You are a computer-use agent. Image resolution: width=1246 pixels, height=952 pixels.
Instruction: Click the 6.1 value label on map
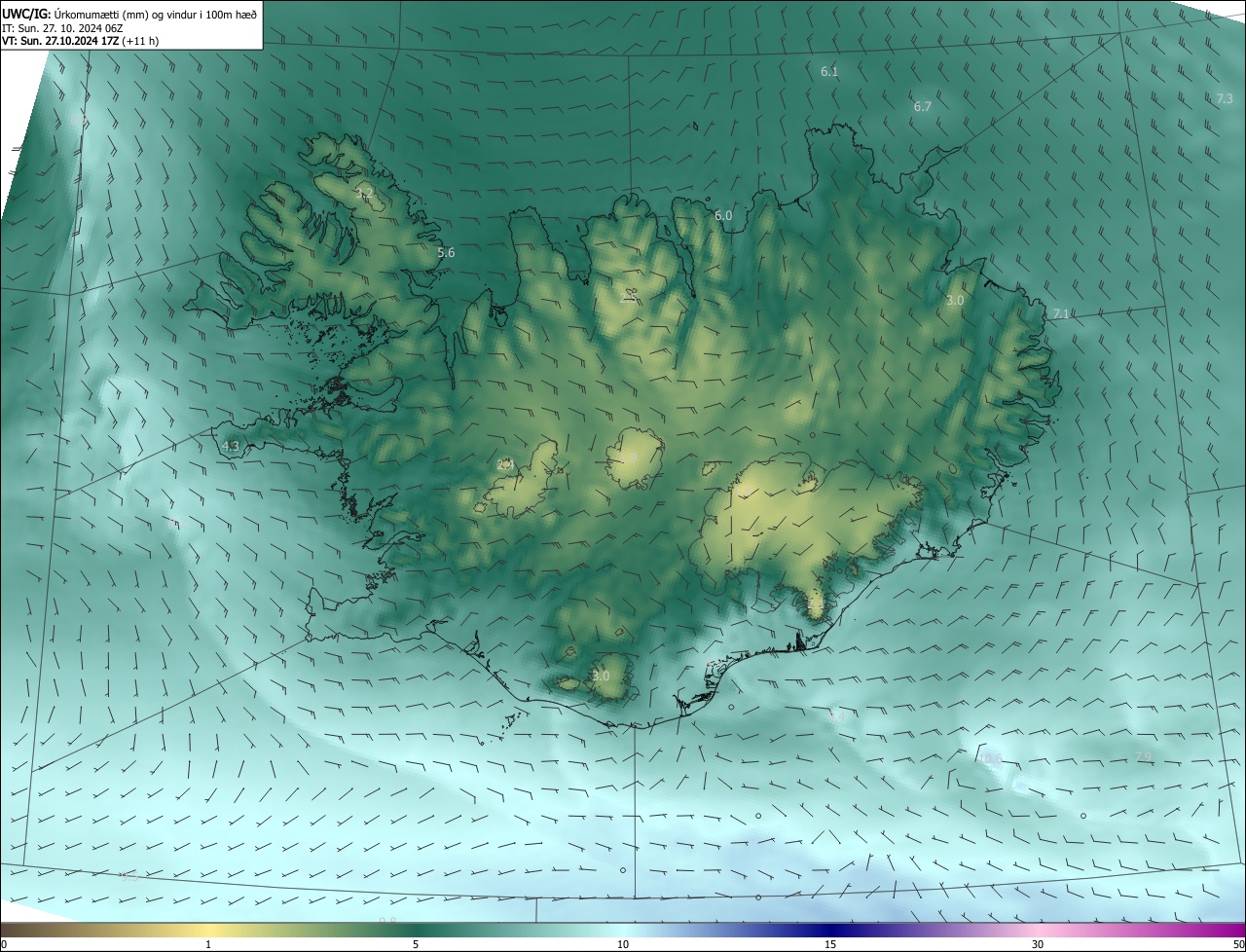tap(829, 72)
